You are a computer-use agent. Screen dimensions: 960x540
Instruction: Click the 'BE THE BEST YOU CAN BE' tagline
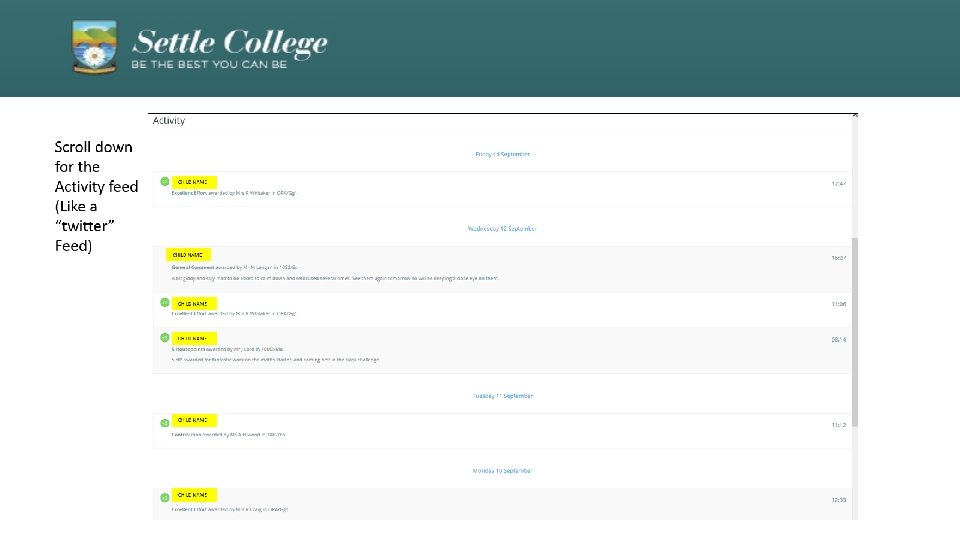tap(209, 64)
